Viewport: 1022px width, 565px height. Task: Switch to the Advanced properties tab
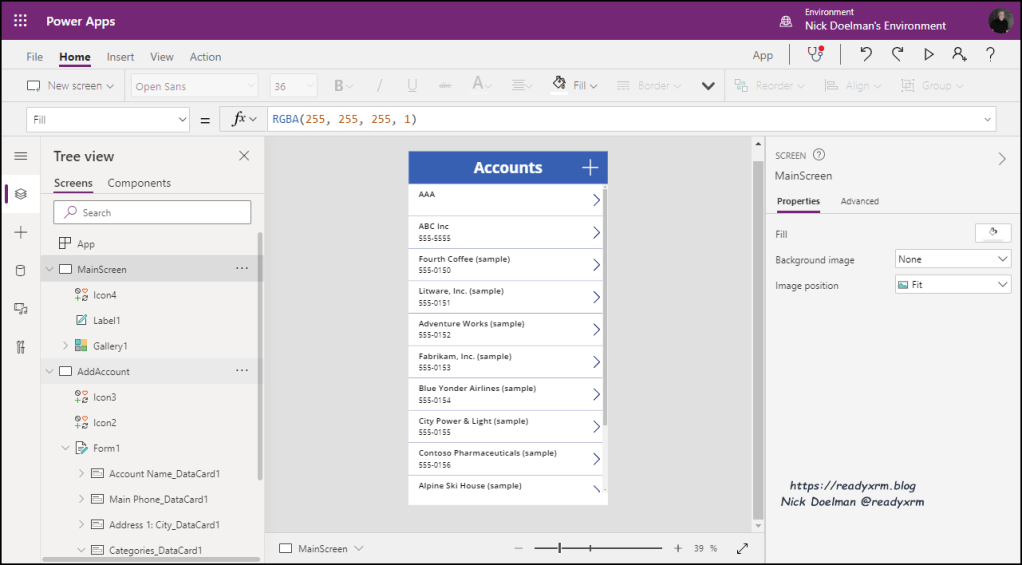(x=859, y=201)
